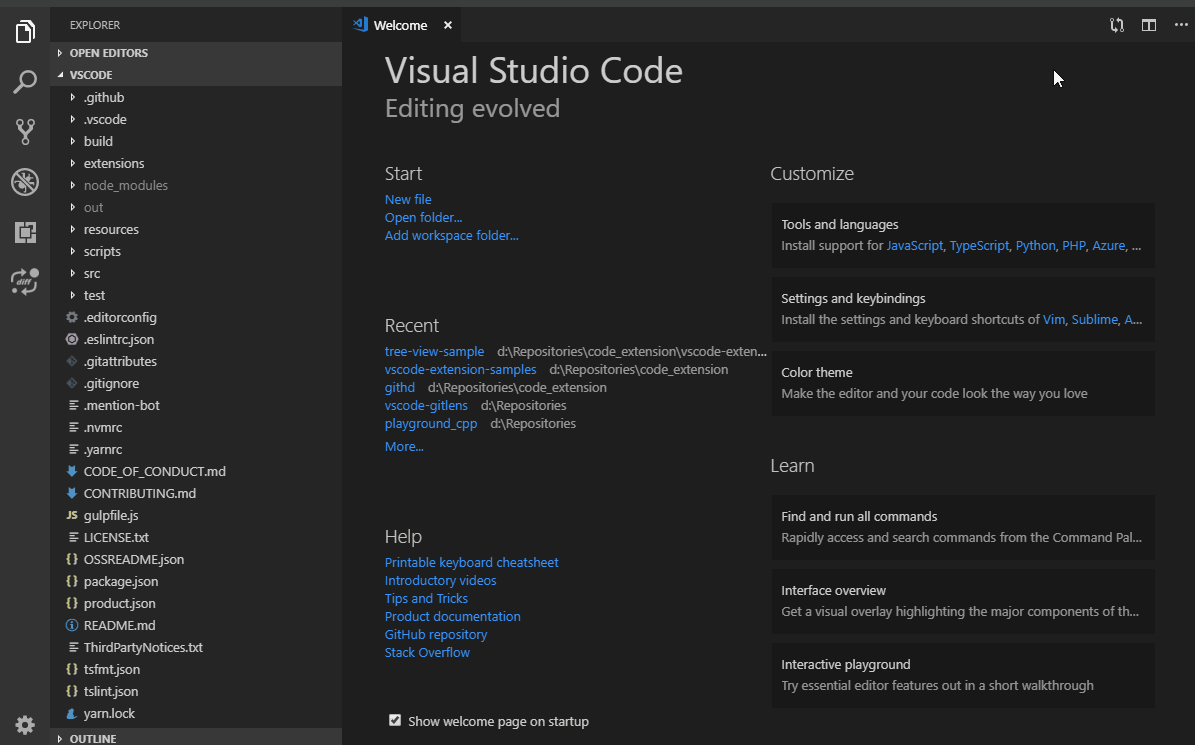1195x745 pixels.
Task: Expand the extensions folder
Action: pos(113,163)
